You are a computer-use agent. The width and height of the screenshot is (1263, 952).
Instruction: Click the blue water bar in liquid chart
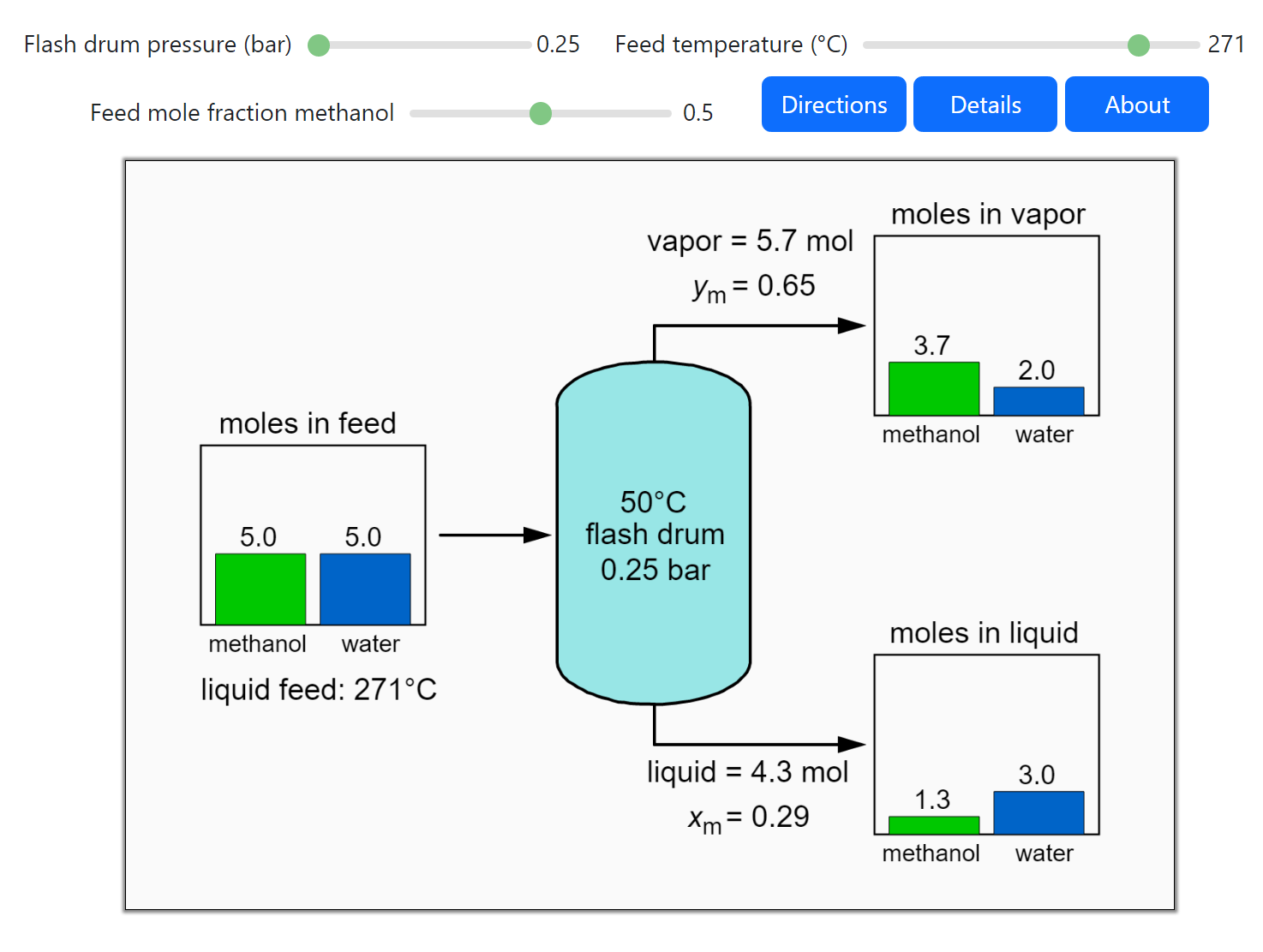point(1039,812)
